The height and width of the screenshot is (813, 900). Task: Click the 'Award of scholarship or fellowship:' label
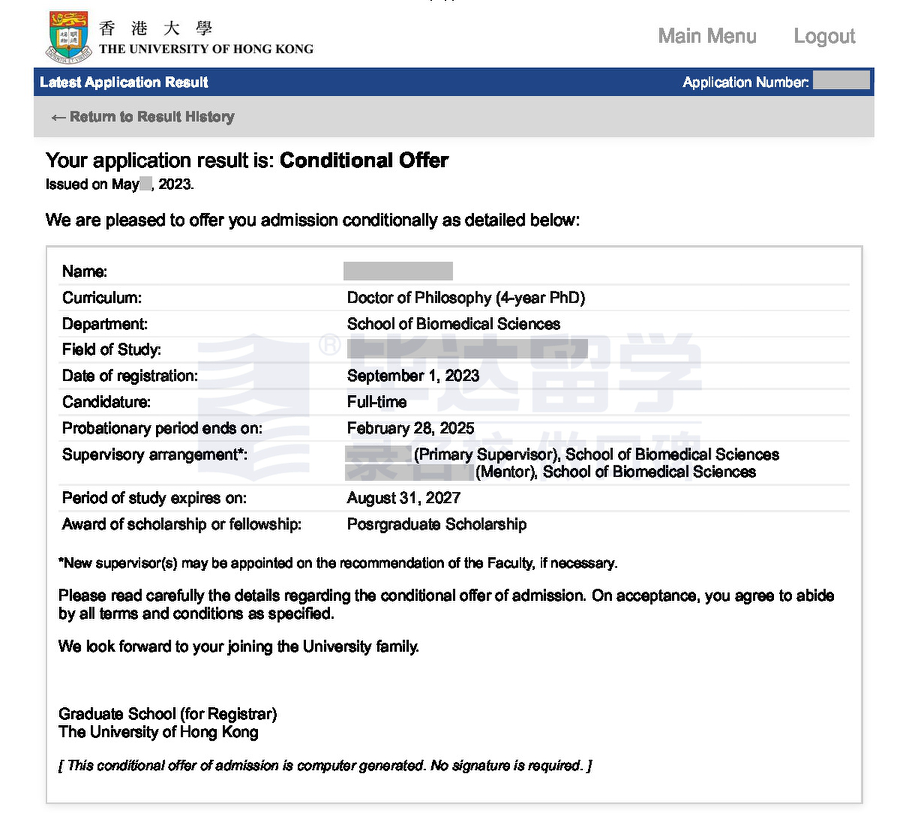[181, 524]
